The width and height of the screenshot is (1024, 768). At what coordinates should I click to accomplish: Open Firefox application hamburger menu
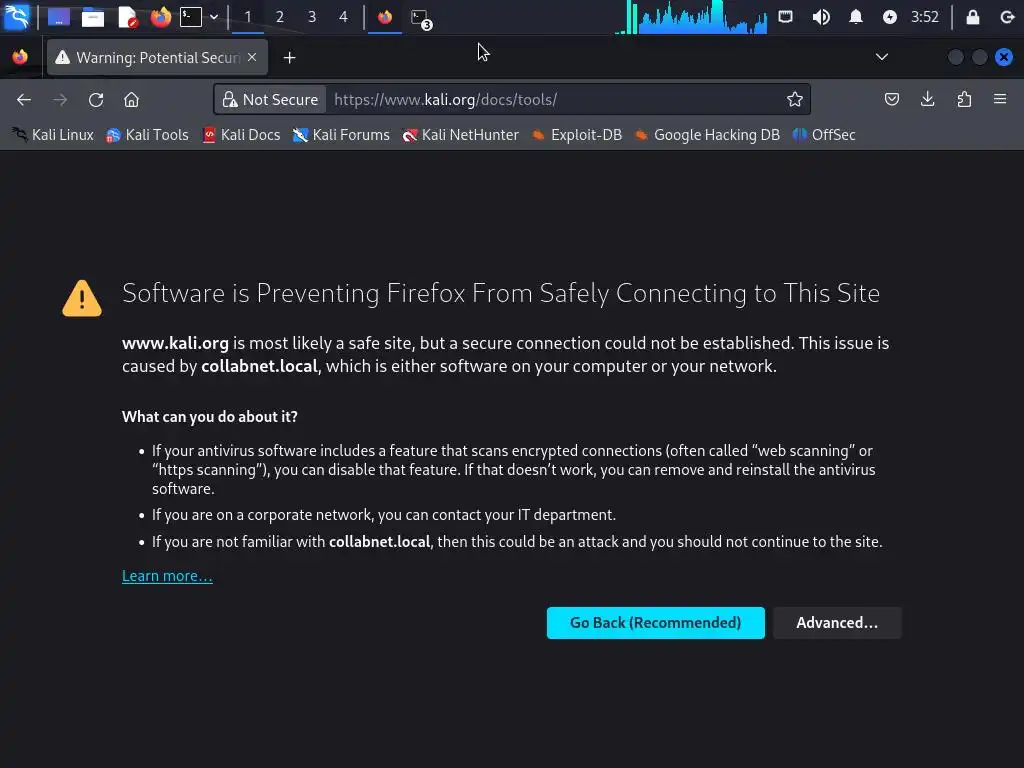click(x=1000, y=99)
